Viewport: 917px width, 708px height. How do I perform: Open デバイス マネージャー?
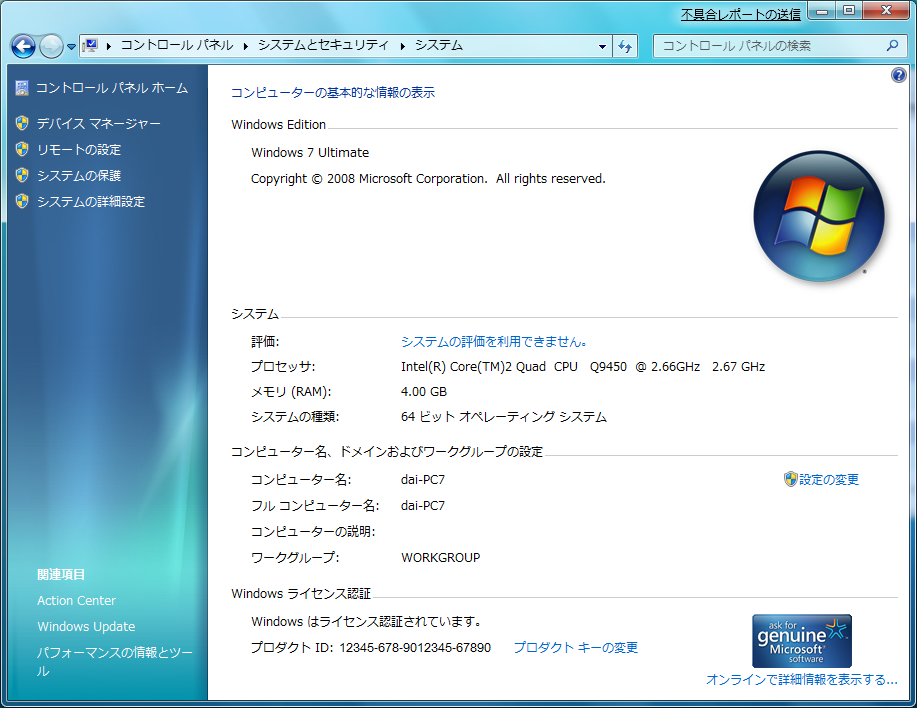click(98, 123)
